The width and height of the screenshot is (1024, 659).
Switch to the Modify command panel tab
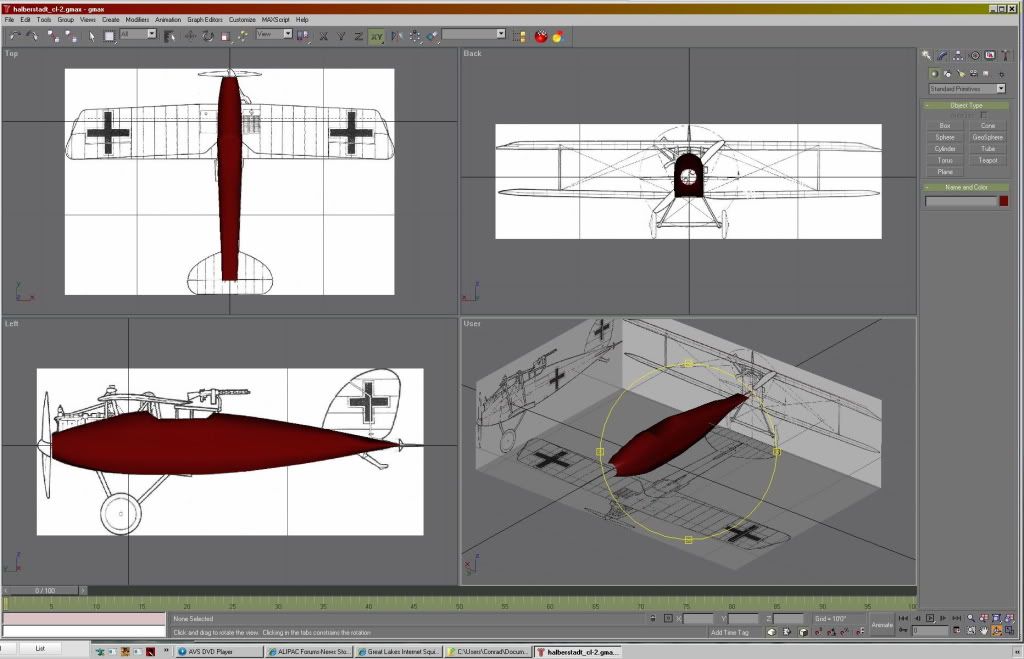(x=942, y=56)
